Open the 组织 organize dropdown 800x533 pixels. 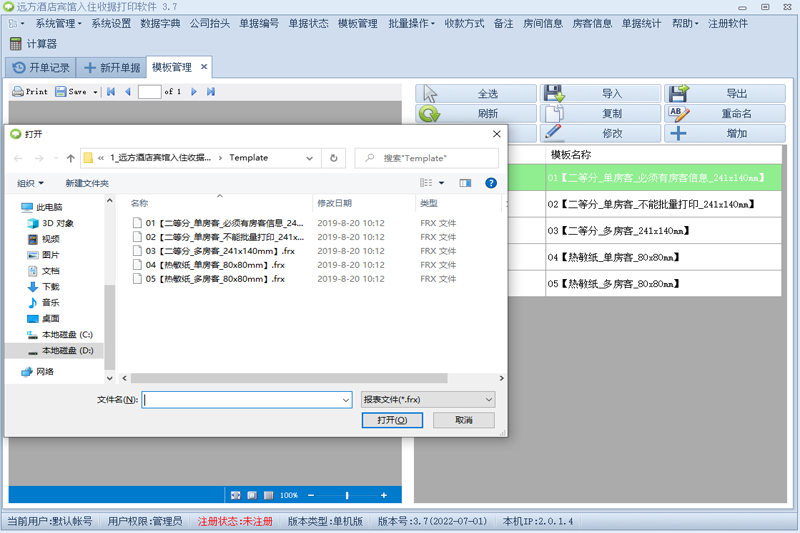[x=30, y=183]
